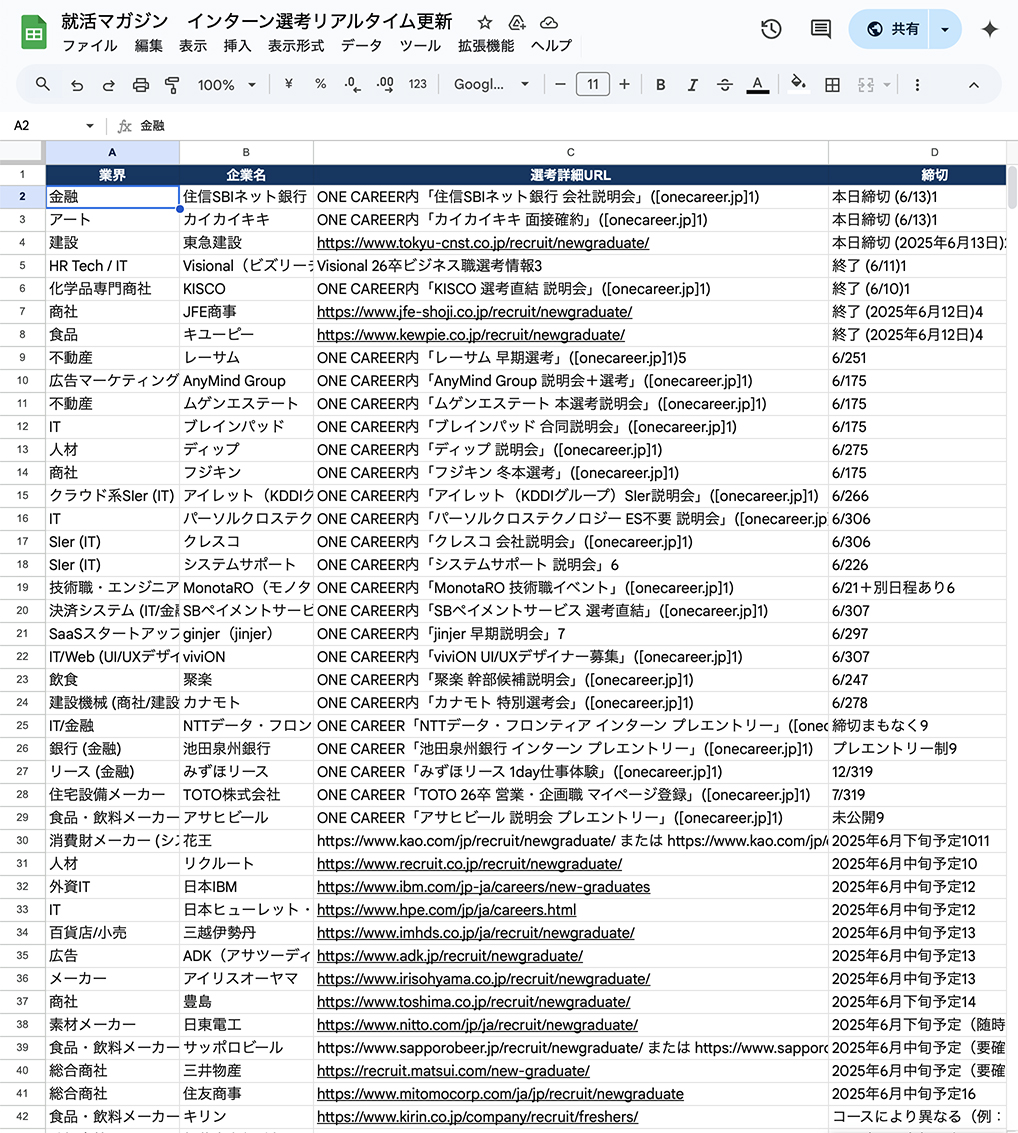1018x1133 pixels.
Task: Open the recruit.co.jp newgraduate link
Action: [470, 864]
